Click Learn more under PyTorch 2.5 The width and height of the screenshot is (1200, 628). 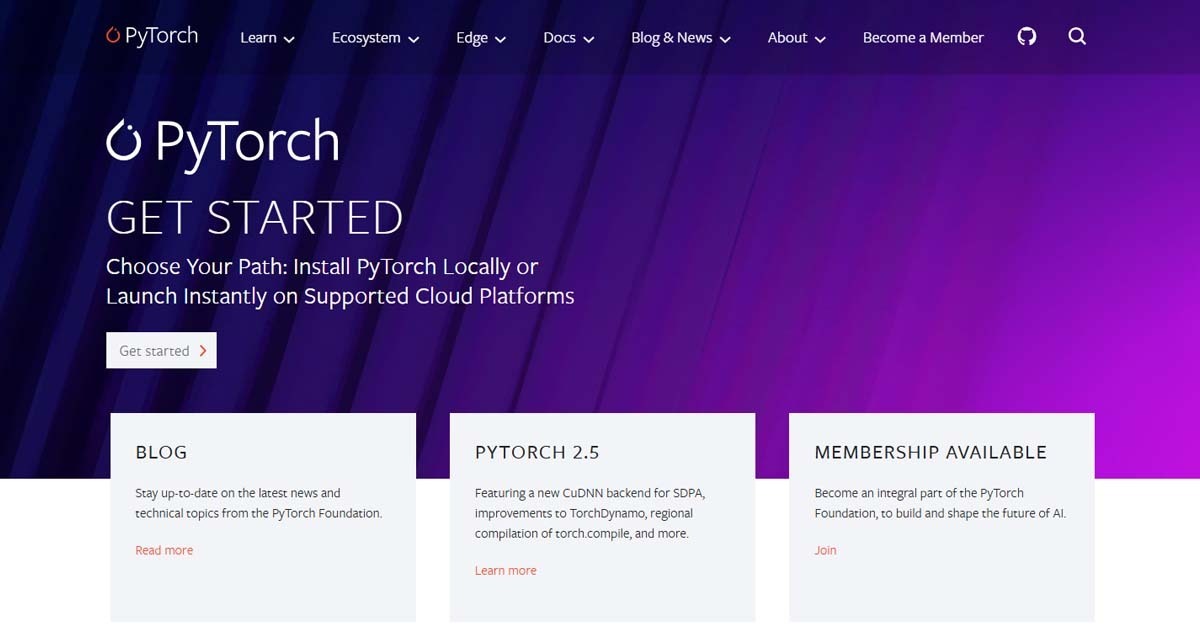point(505,570)
